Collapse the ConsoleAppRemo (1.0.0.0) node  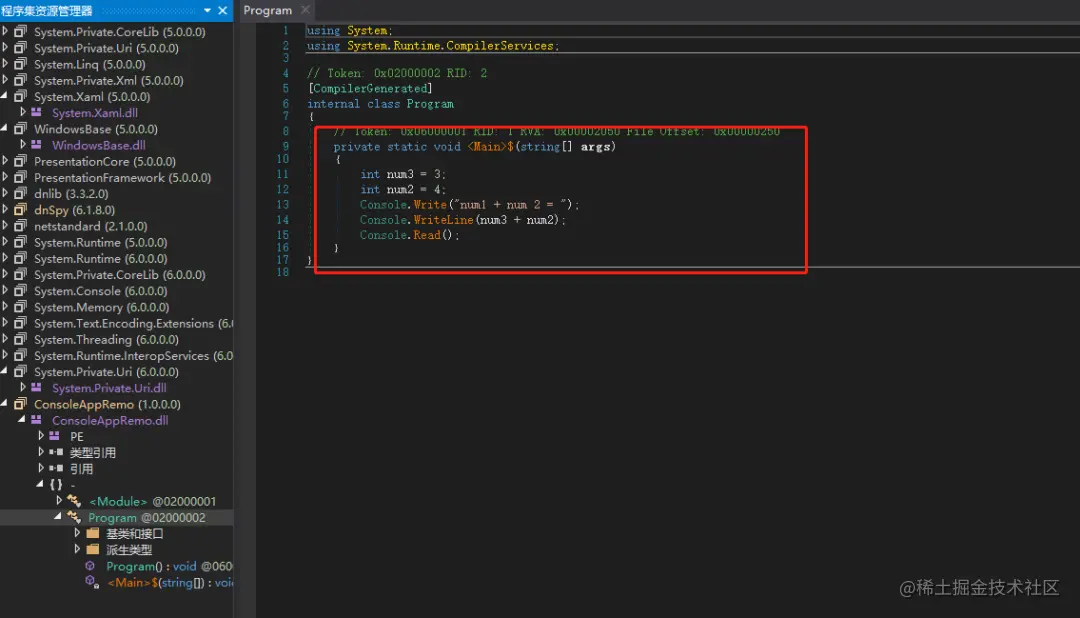[x=5, y=404]
